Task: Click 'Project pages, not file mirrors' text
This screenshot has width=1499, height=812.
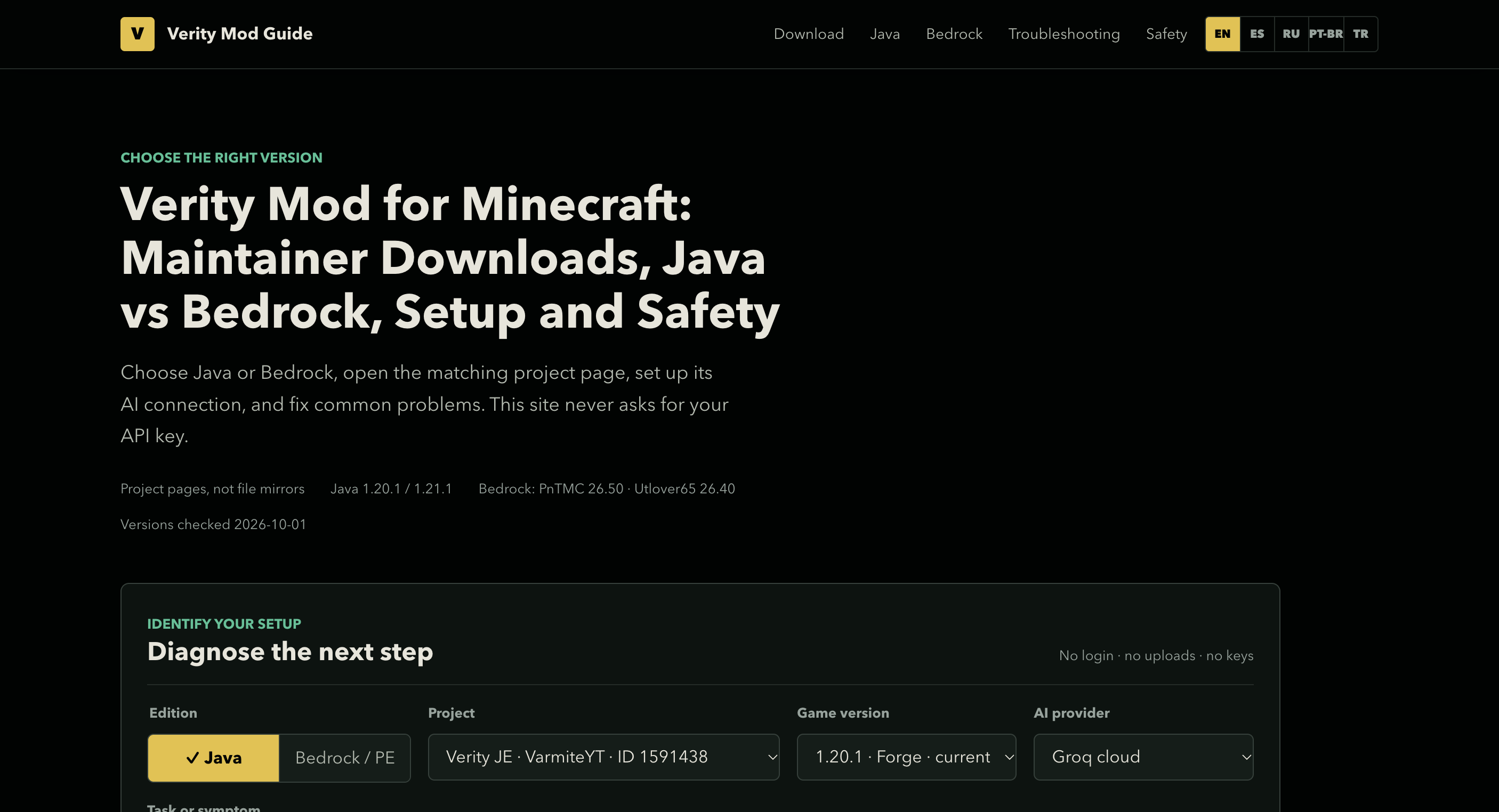Action: point(212,489)
